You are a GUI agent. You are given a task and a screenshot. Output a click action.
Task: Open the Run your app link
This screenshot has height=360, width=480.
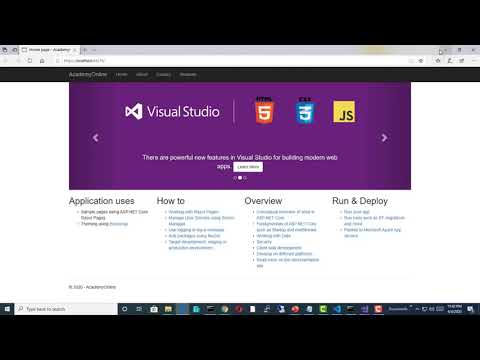[x=356, y=212]
